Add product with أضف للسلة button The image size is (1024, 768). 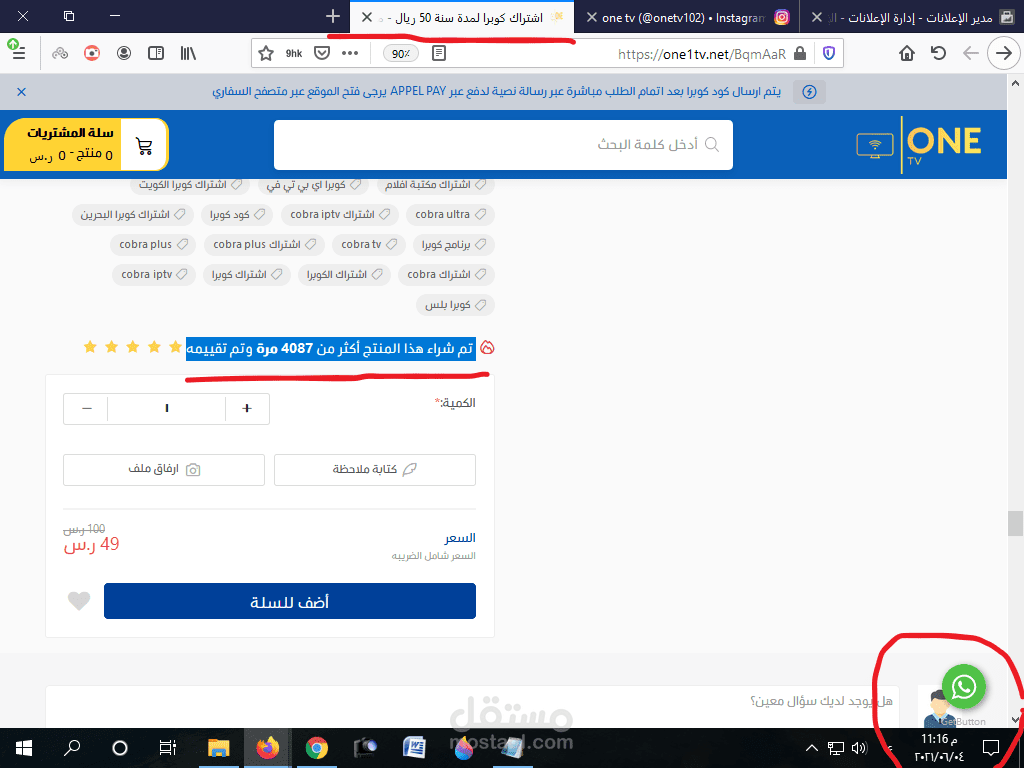point(289,601)
